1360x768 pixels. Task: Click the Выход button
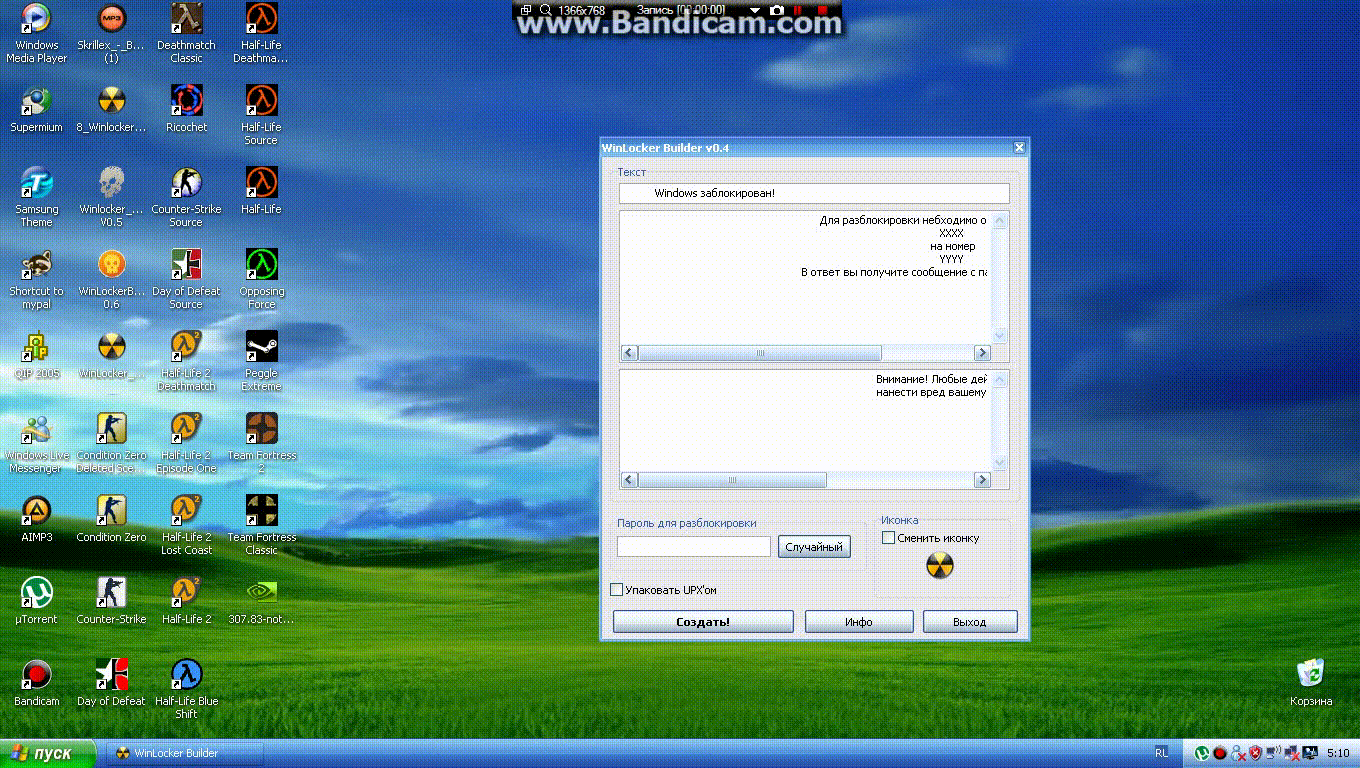970,622
